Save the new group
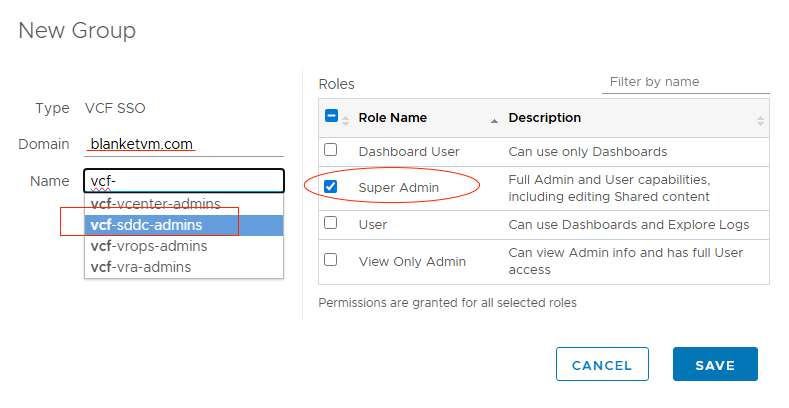Image resolution: width=789 pixels, height=408 pixels. tap(715, 365)
